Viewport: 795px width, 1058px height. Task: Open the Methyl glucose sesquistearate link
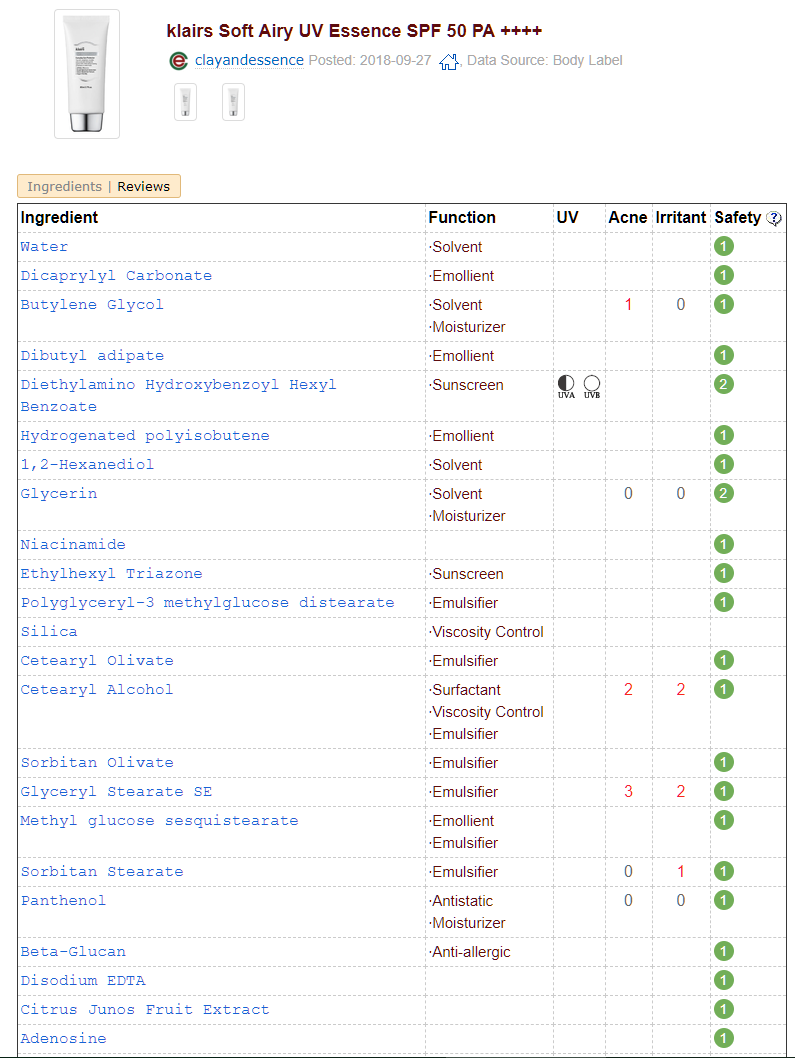pyautogui.click(x=159, y=821)
